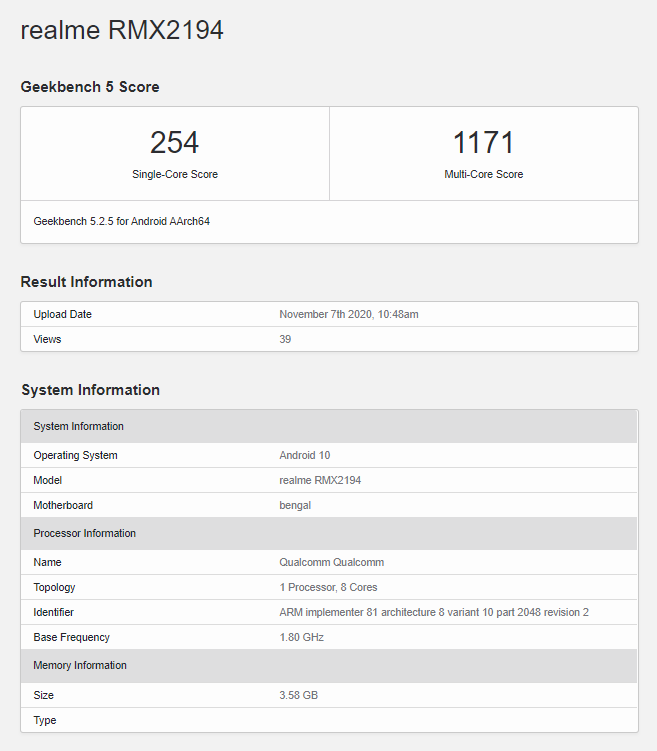Click the multi-core score value 1171
Viewport: 657px width, 751px height.
click(483, 142)
